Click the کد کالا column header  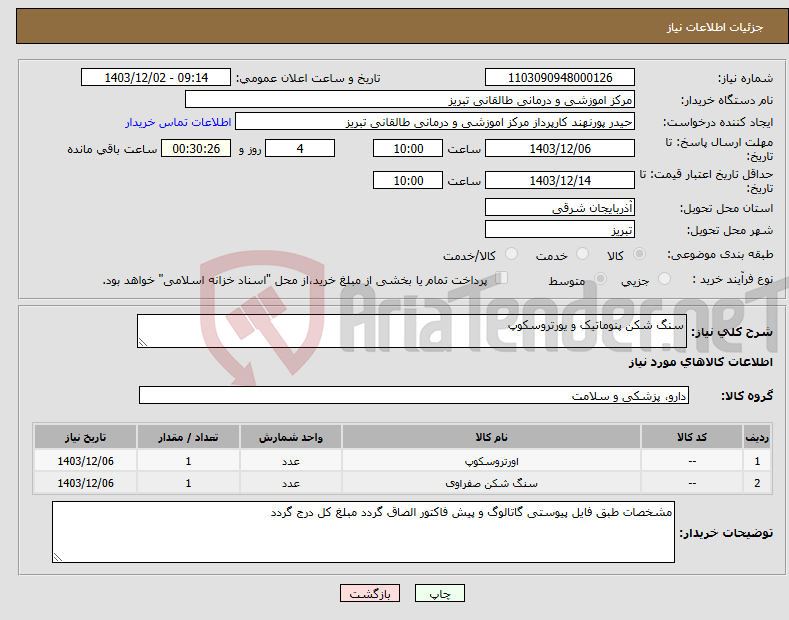[x=692, y=437]
